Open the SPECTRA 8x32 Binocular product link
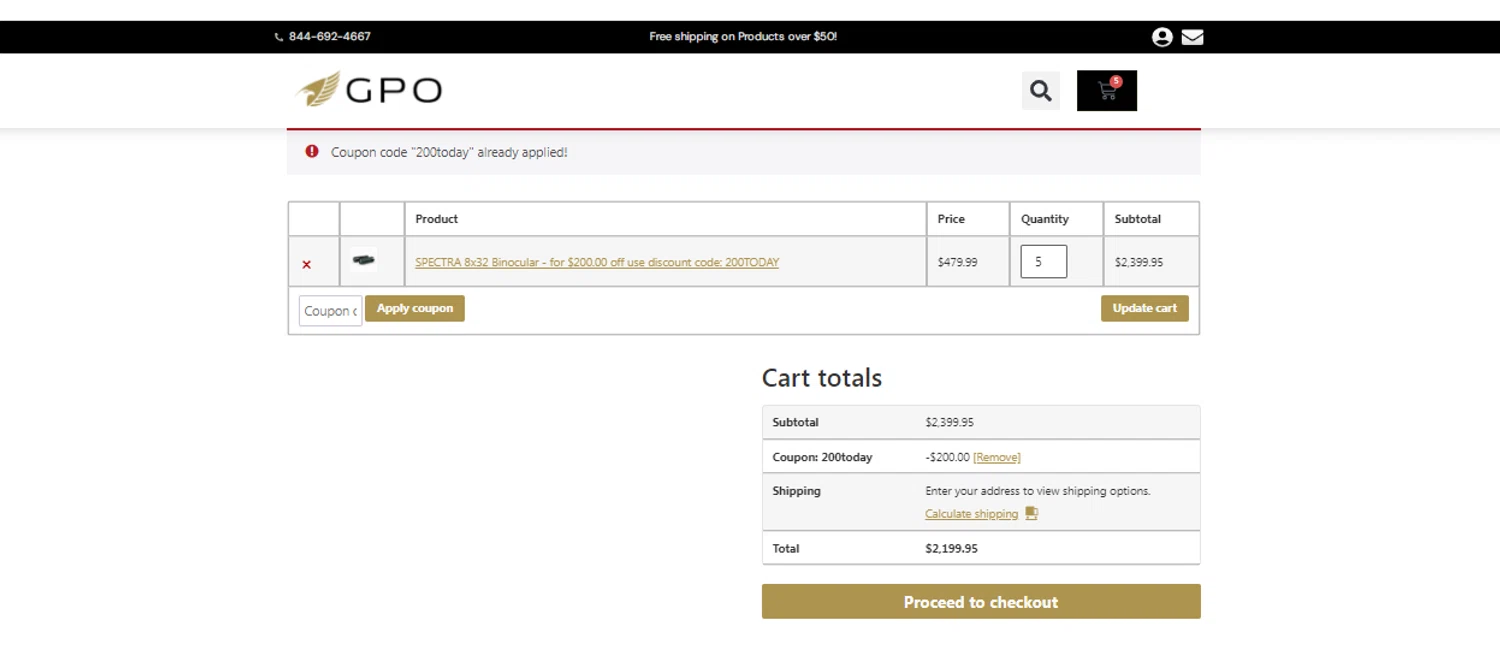Screen dimensions: 1500x652 coord(597,262)
